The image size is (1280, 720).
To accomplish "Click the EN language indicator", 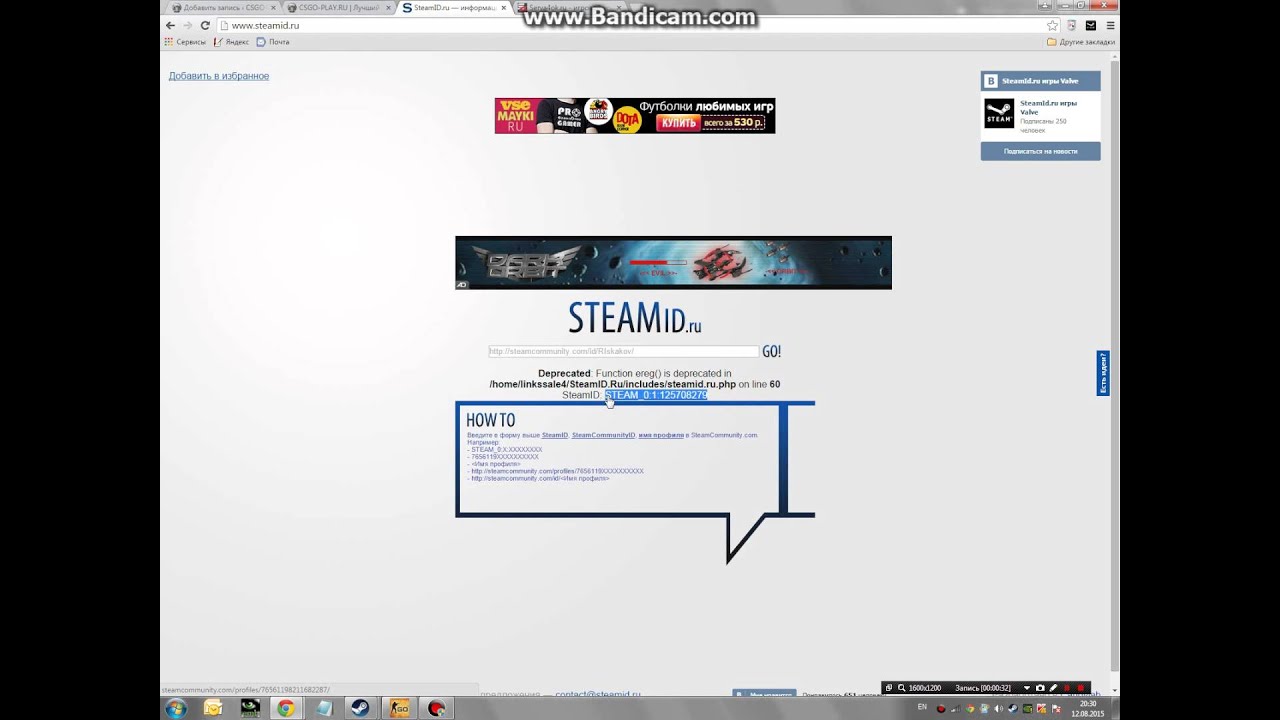I will [x=921, y=707].
